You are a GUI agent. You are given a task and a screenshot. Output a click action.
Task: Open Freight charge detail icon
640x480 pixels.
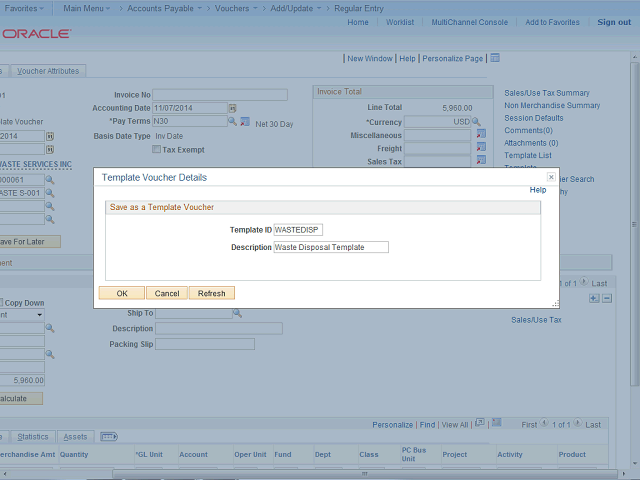coord(481,147)
